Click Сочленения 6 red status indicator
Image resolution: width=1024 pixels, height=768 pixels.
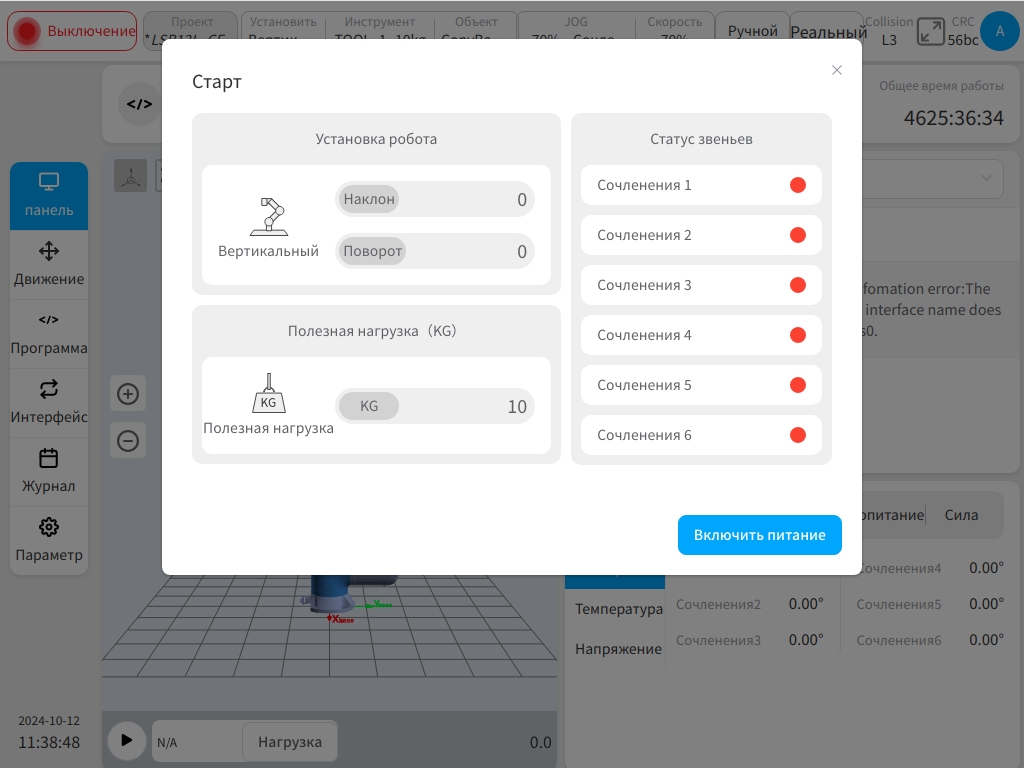click(797, 435)
